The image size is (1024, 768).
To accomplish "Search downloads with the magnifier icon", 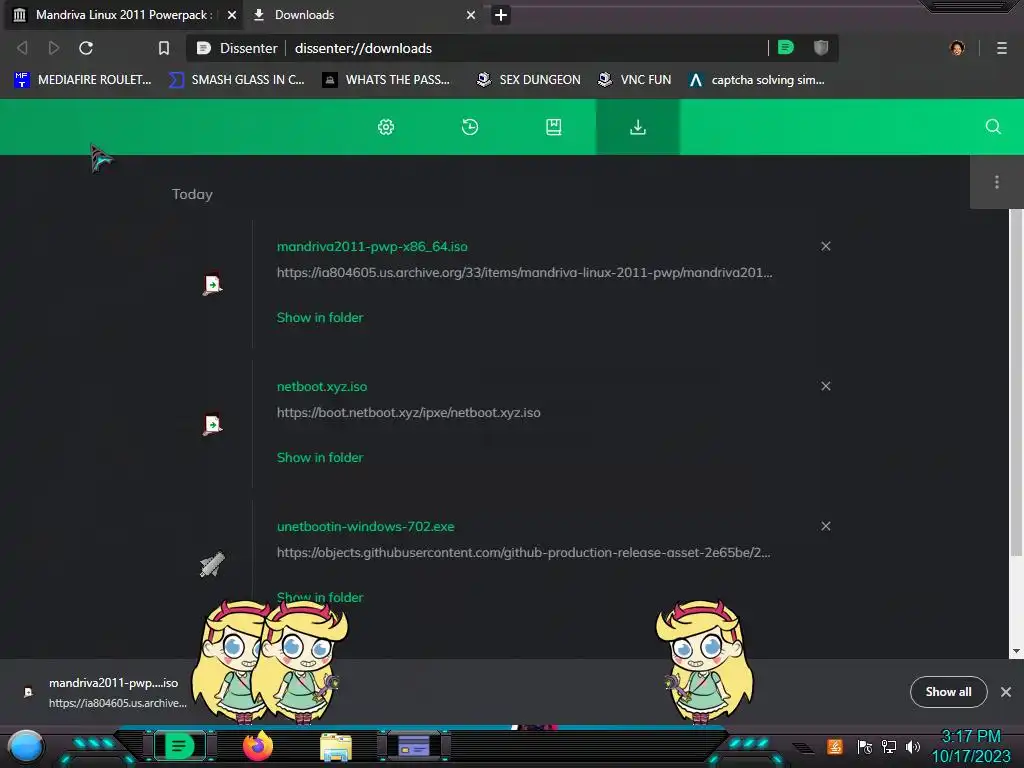I will (x=993, y=127).
